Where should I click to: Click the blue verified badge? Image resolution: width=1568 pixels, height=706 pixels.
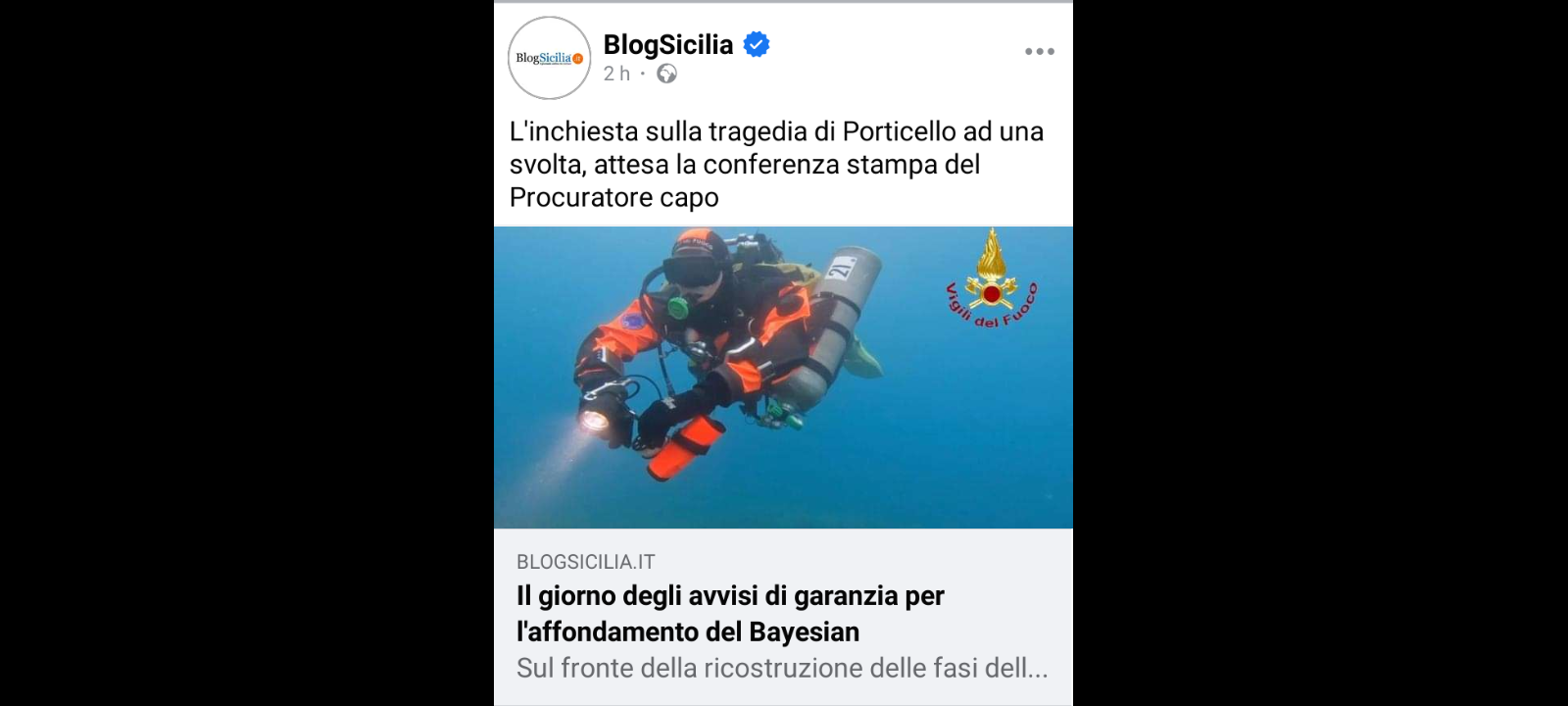pyautogui.click(x=757, y=44)
